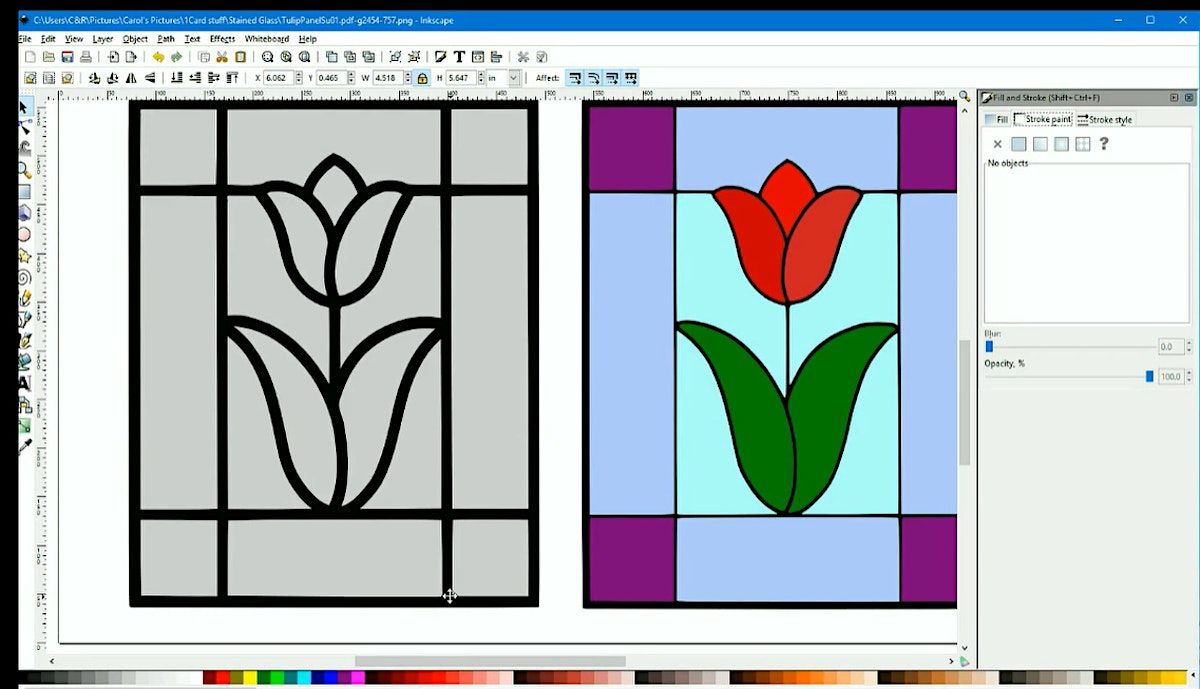Toggle first Affect stroke-width scaling button
Image resolution: width=1200 pixels, height=689 pixels.
tap(575, 78)
